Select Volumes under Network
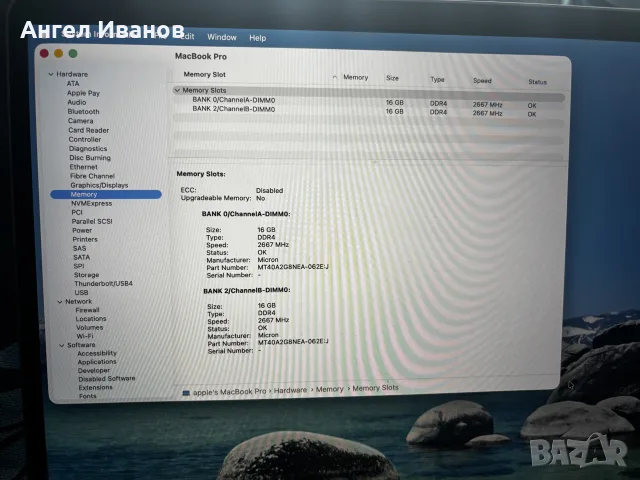The image size is (640, 480). [x=89, y=327]
